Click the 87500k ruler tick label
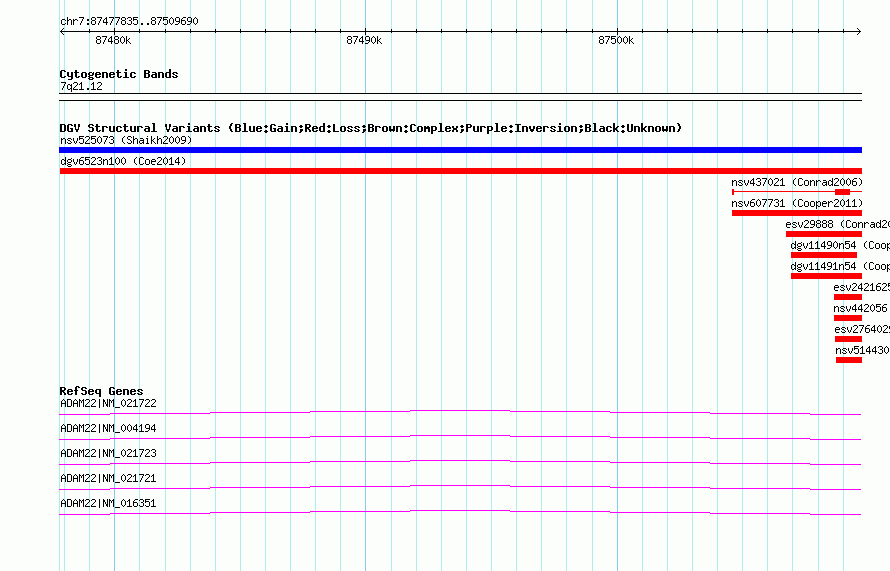 [x=616, y=40]
